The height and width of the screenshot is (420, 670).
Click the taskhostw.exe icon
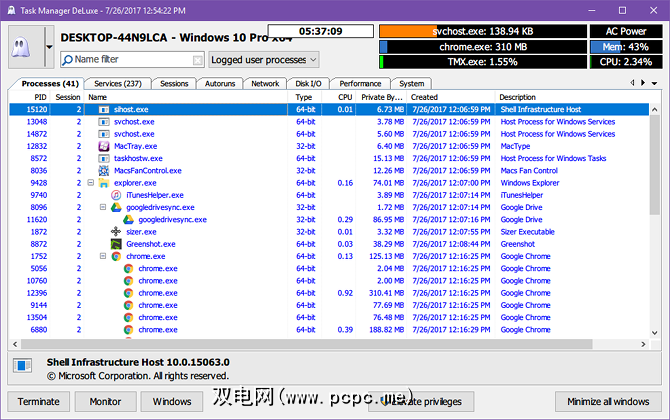pyautogui.click(x=104, y=159)
